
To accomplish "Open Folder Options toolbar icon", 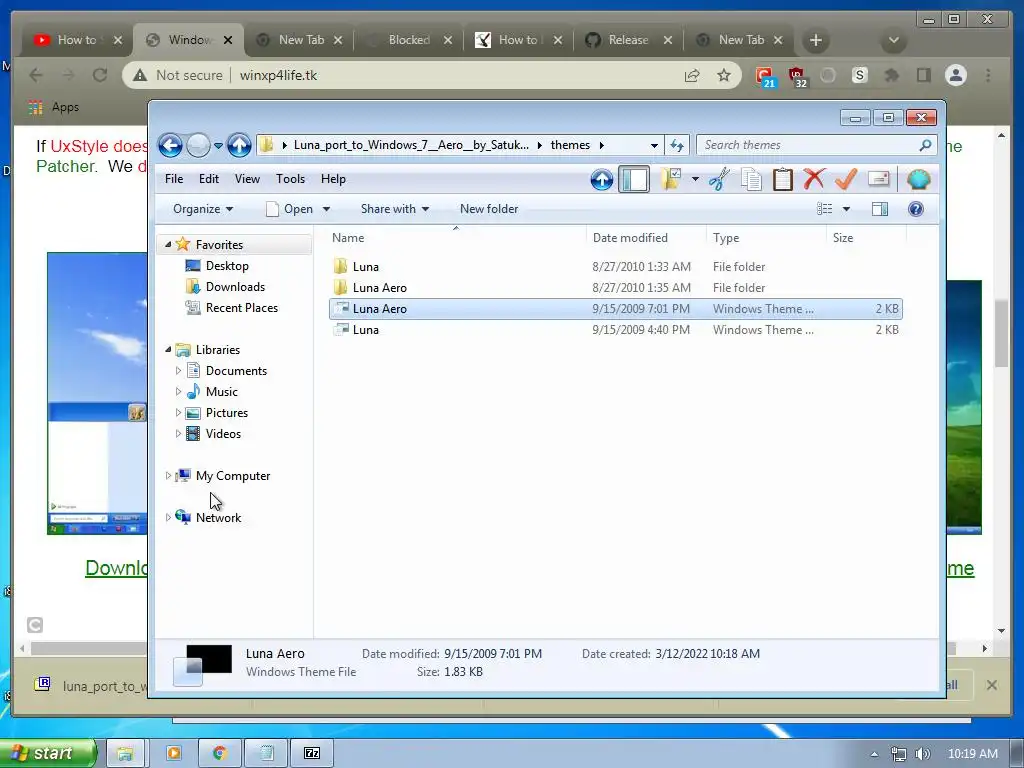I will click(671, 179).
